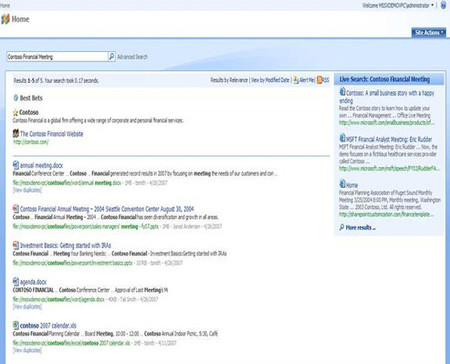450x364 pixels.
Task: Open MSFT Financial Analyst Meeting: Eric Rudder link
Action: (x=389, y=139)
